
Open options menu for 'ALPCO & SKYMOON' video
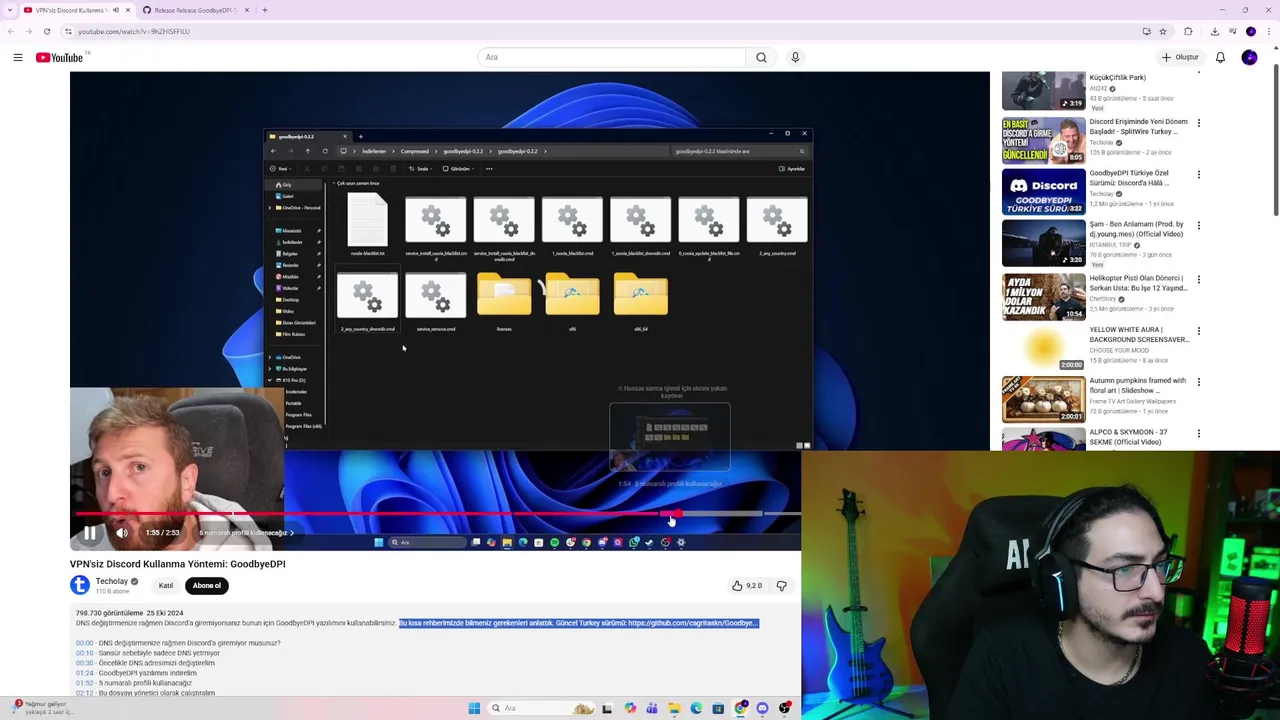point(1198,434)
